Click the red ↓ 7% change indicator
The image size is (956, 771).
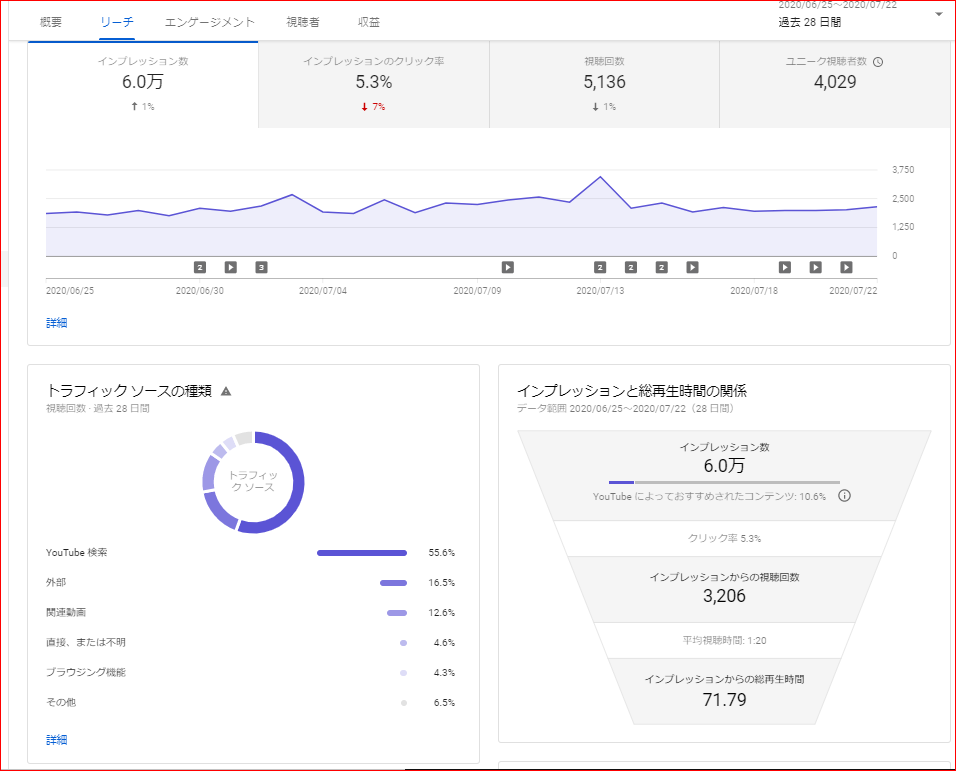pos(373,107)
